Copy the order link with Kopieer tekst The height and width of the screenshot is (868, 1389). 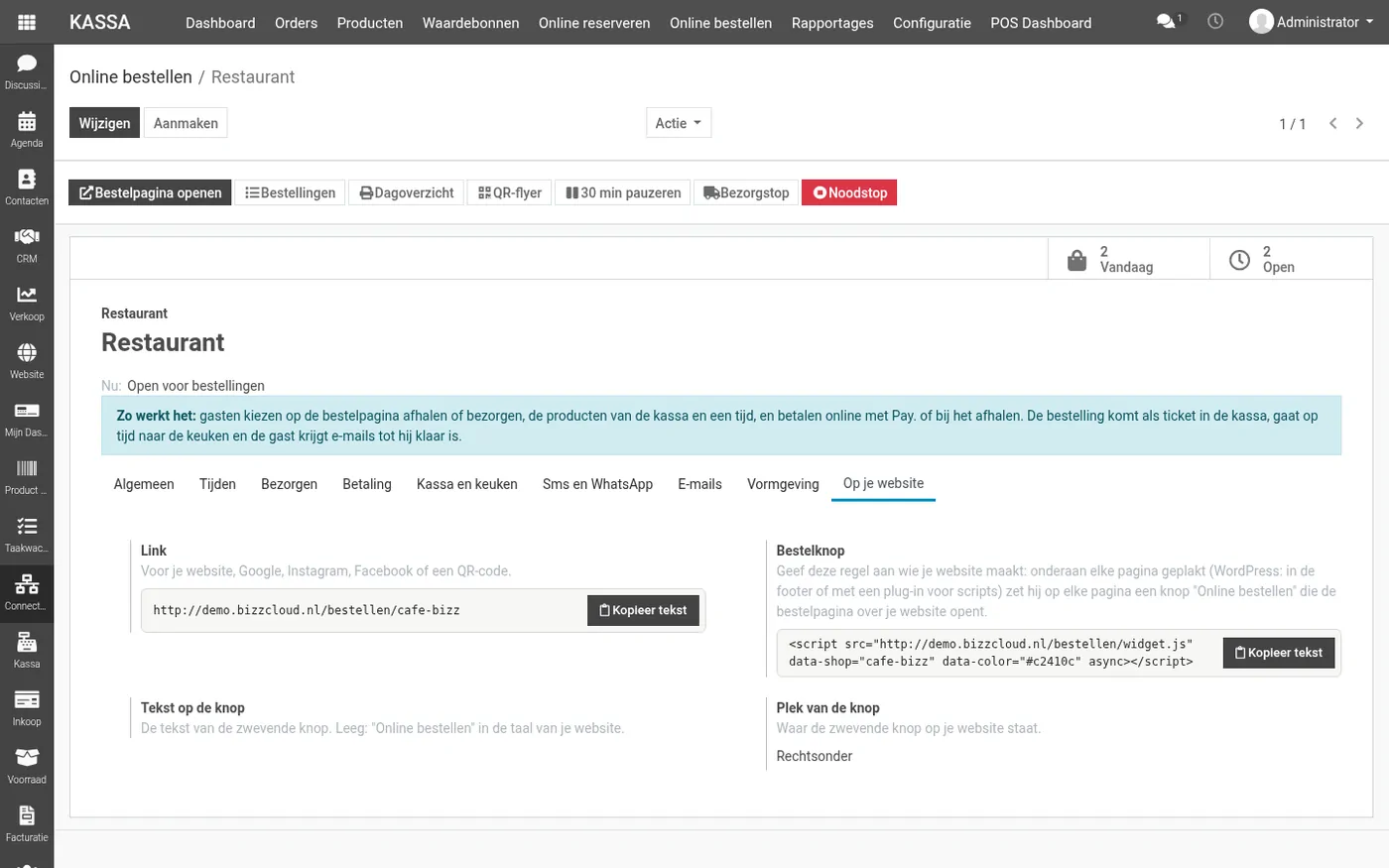[643, 610]
